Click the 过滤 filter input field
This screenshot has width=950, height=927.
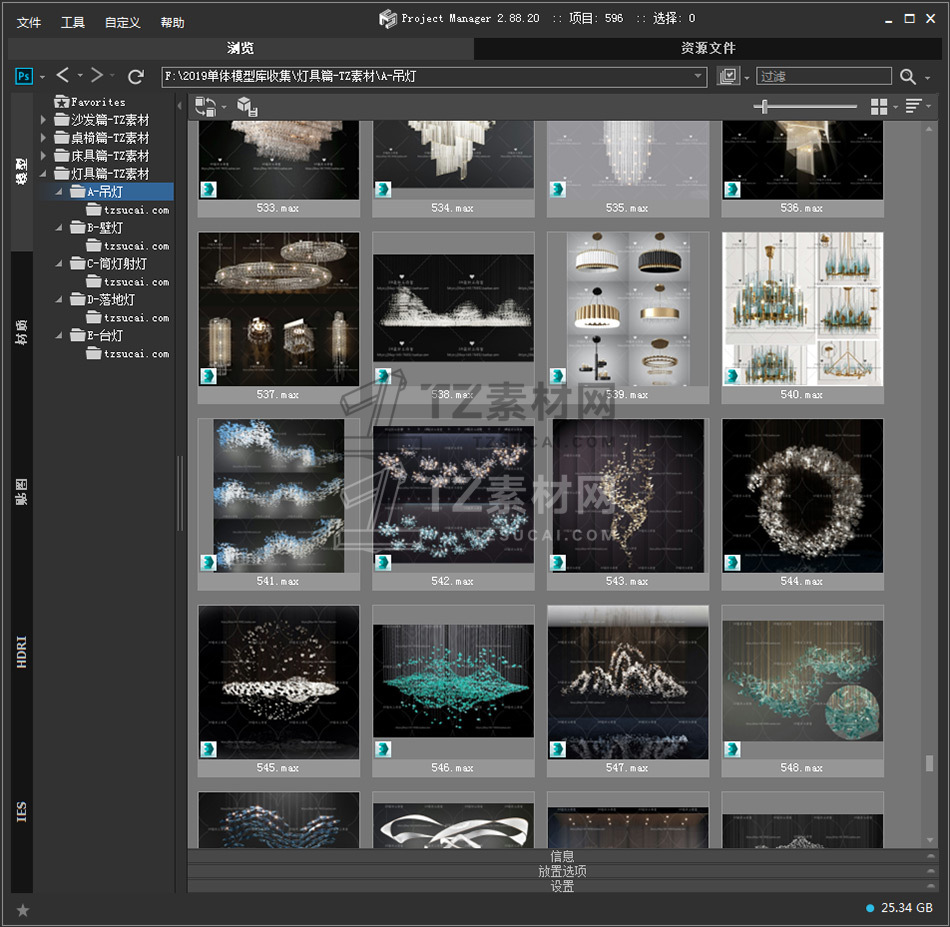(x=822, y=77)
